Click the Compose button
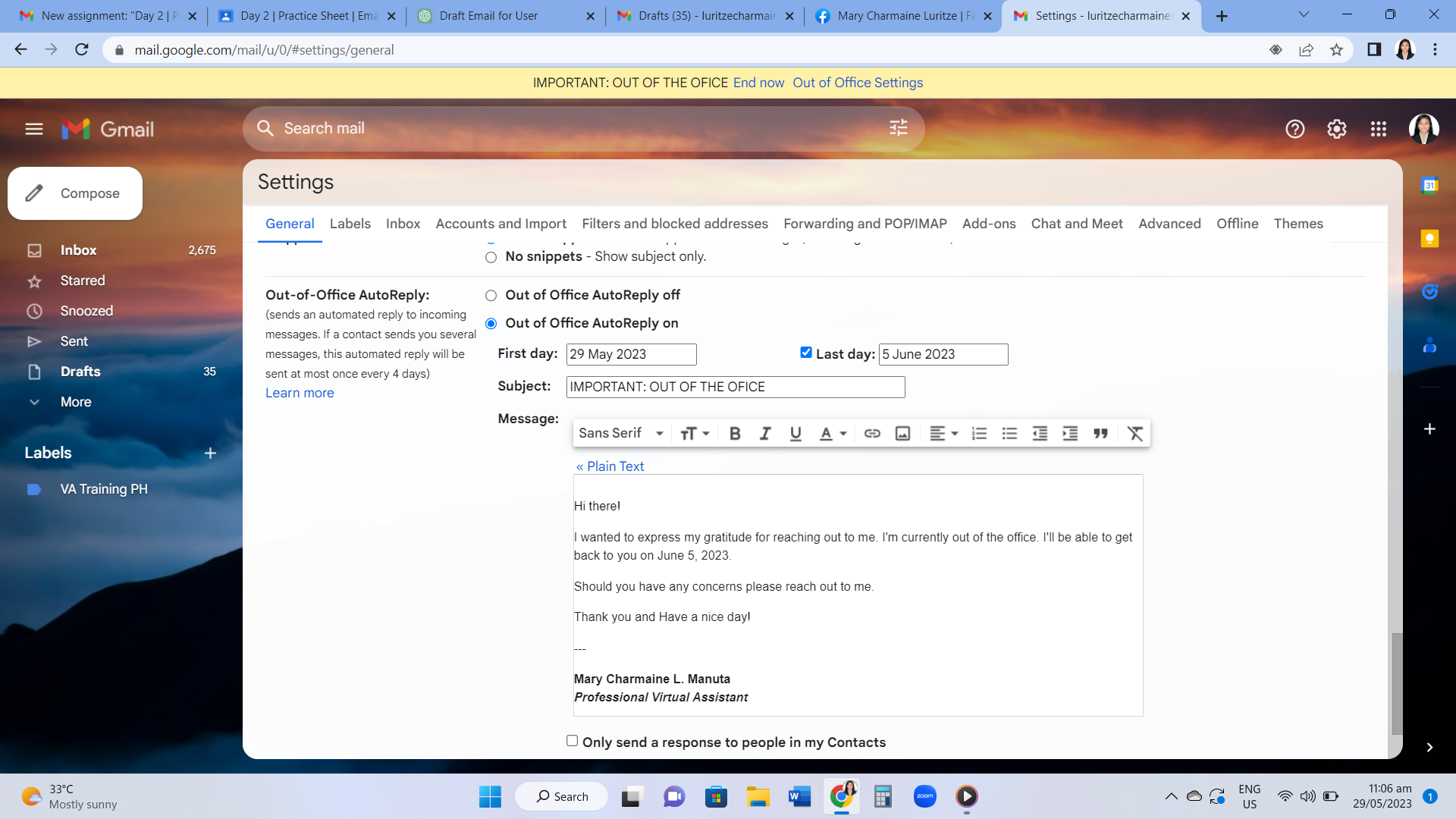The height and width of the screenshot is (819, 1456). tap(75, 193)
